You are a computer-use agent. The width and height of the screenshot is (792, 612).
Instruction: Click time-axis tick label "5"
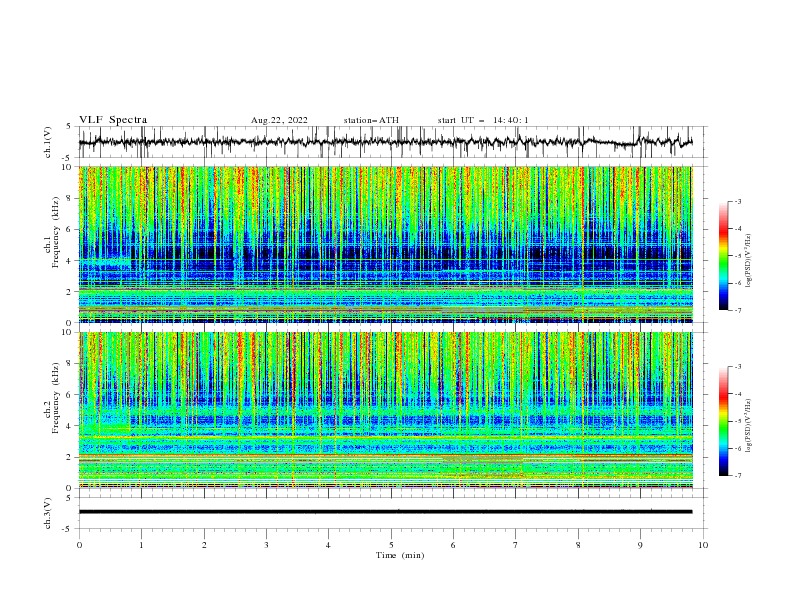click(x=391, y=545)
